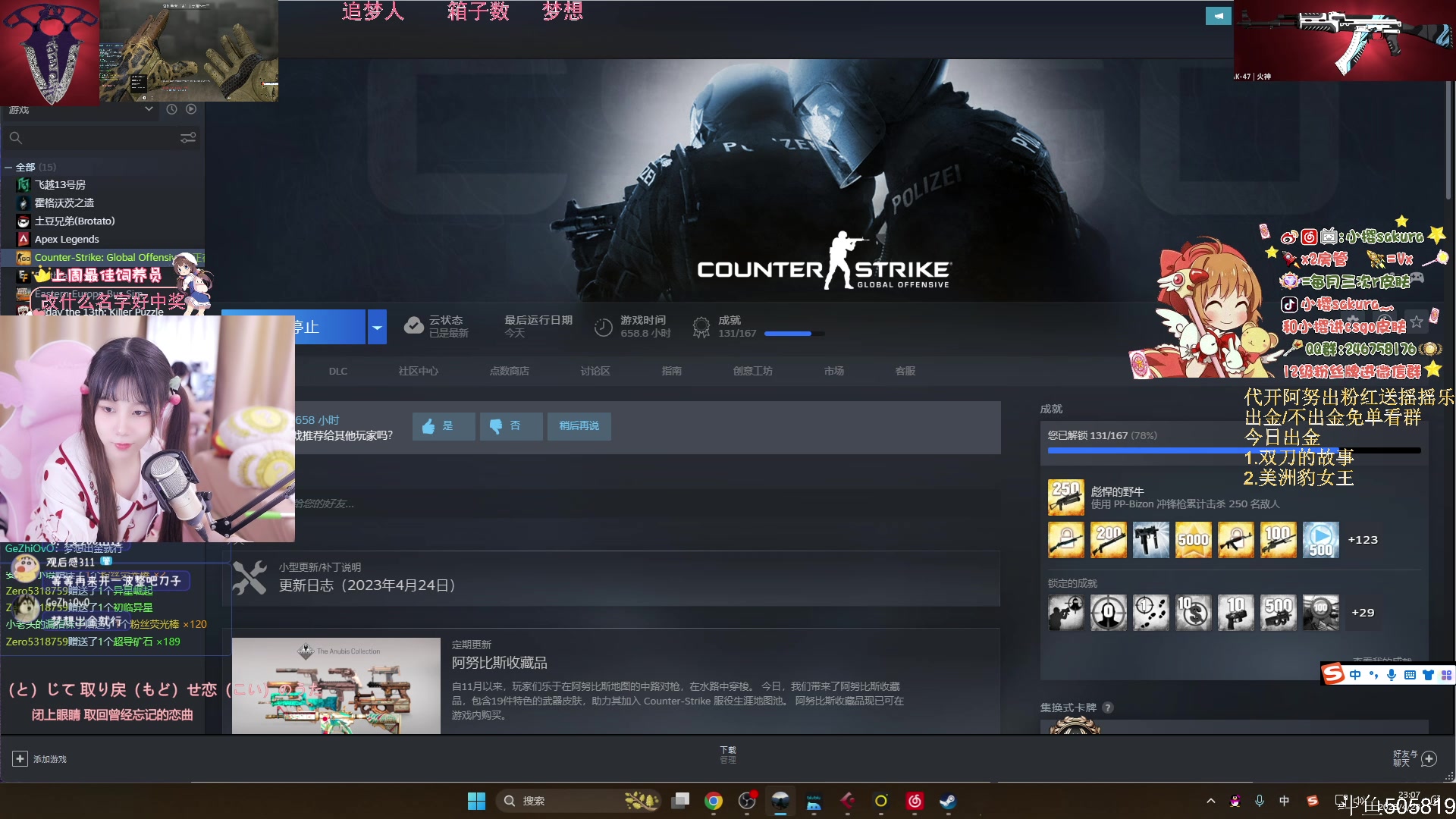This screenshot has height=819, width=1456.
Task: Open the 客服 tab
Action: pos(905,372)
